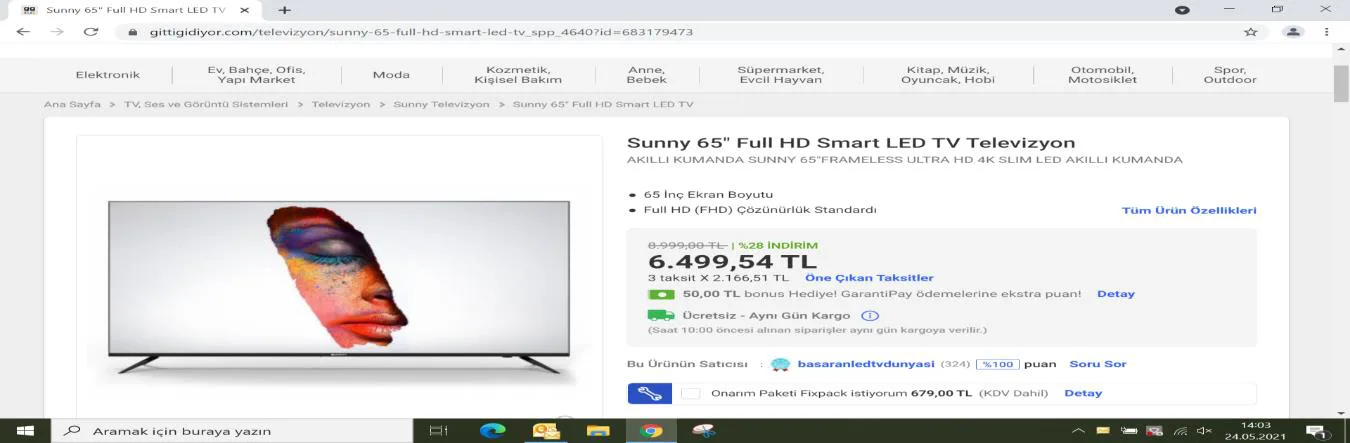Open the Chrome profile avatar icon
Viewport: 1350px width, 443px height.
point(1293,31)
